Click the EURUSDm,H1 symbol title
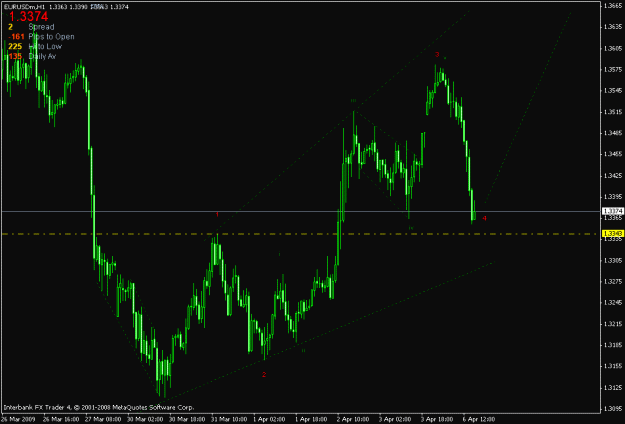 (x=23, y=7)
